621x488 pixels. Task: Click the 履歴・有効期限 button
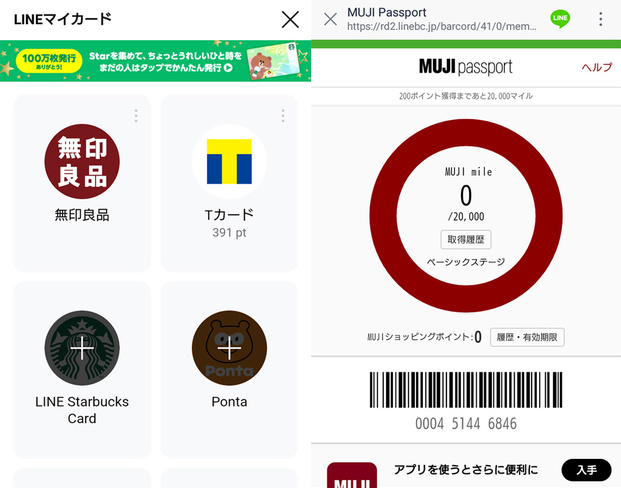[x=527, y=337]
